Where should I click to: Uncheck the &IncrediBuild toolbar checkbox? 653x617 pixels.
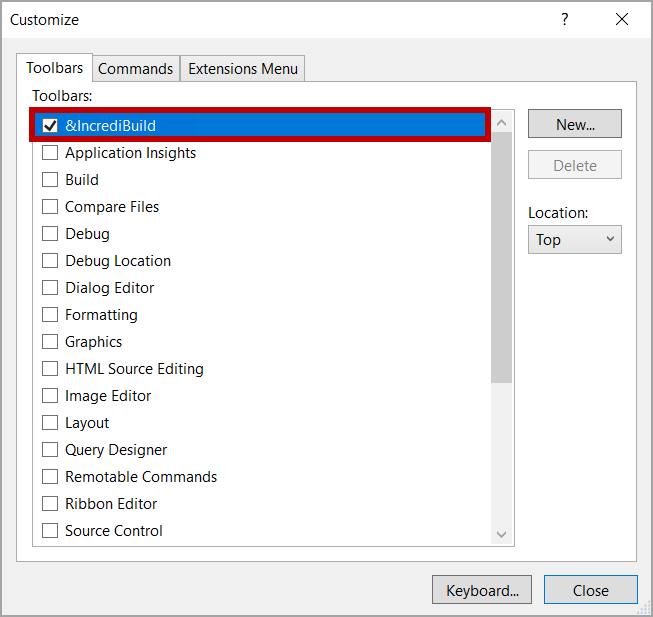click(50, 126)
